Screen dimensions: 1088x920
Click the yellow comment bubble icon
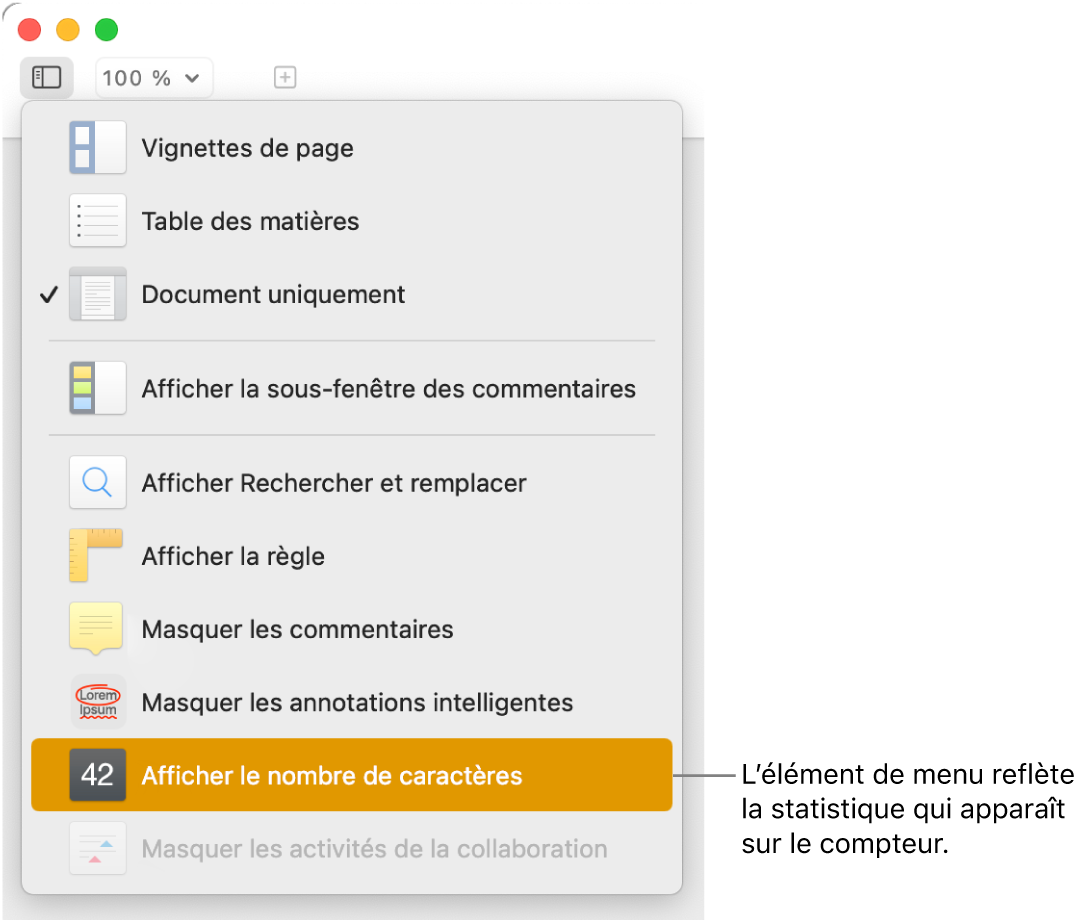[x=97, y=628]
